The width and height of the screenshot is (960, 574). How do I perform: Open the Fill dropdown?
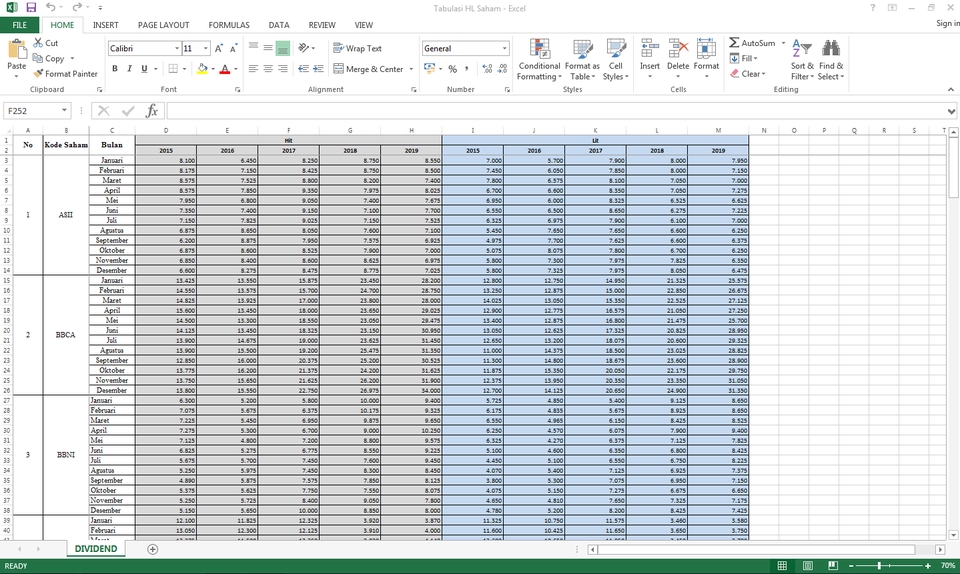[743, 58]
